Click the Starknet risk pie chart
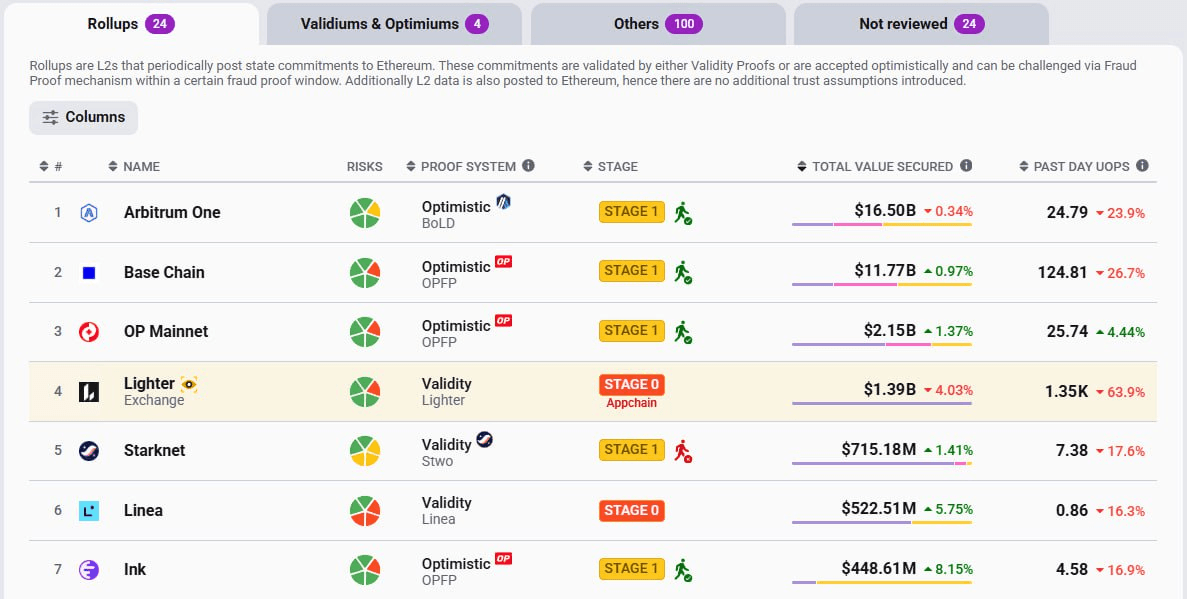The width and height of the screenshot is (1187, 599). click(x=364, y=451)
